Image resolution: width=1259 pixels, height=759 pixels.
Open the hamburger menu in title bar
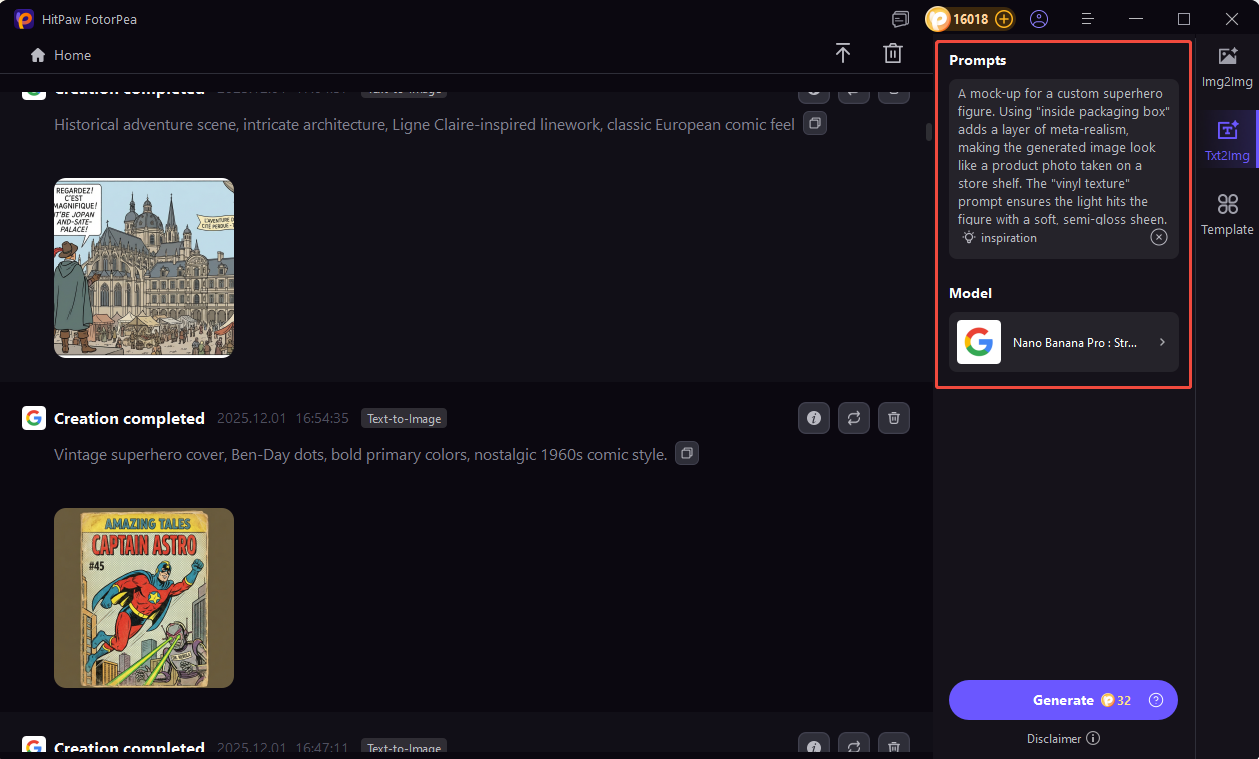coord(1088,19)
